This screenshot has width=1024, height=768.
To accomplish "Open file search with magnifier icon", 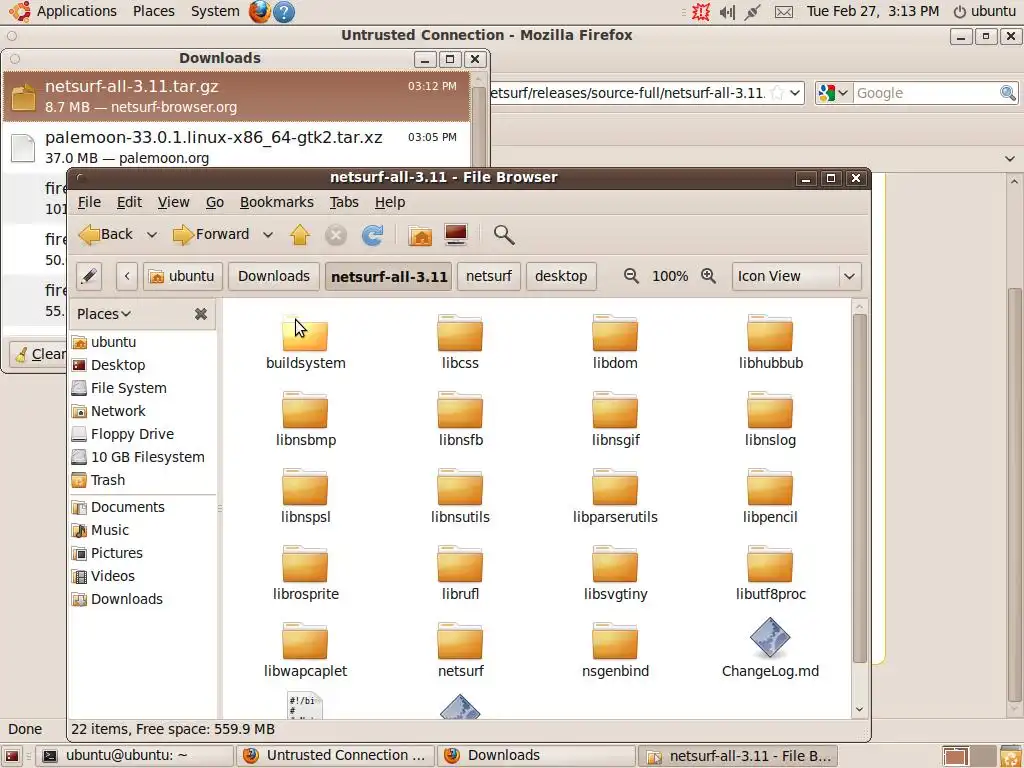I will 504,234.
